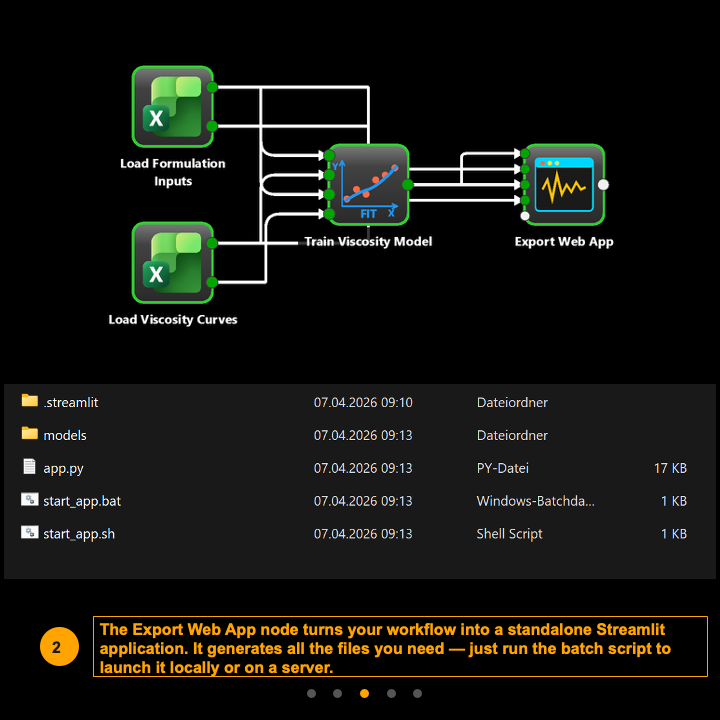
Task: Click the Train Viscosity Model node icon
Action: 368,185
